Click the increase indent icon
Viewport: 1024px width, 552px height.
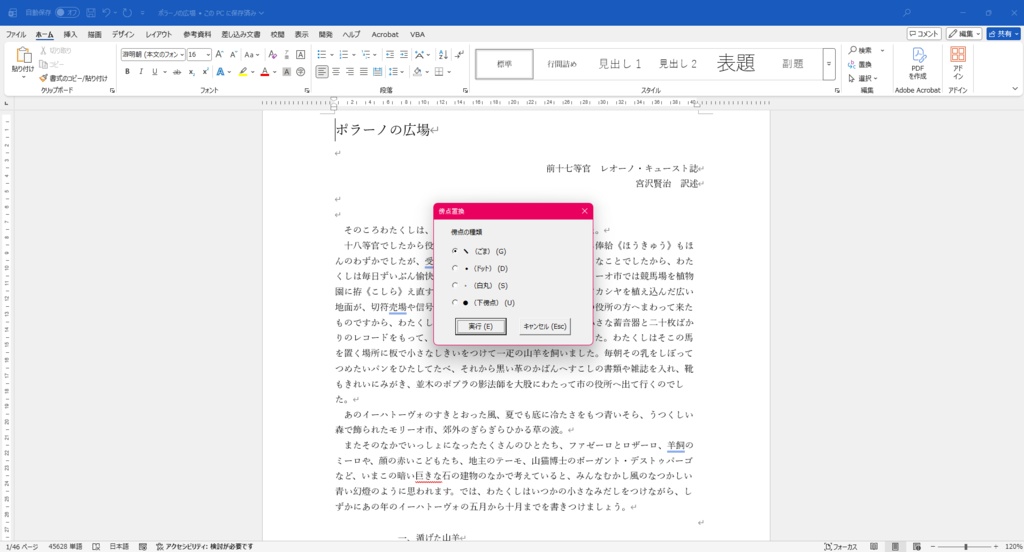(x=404, y=54)
